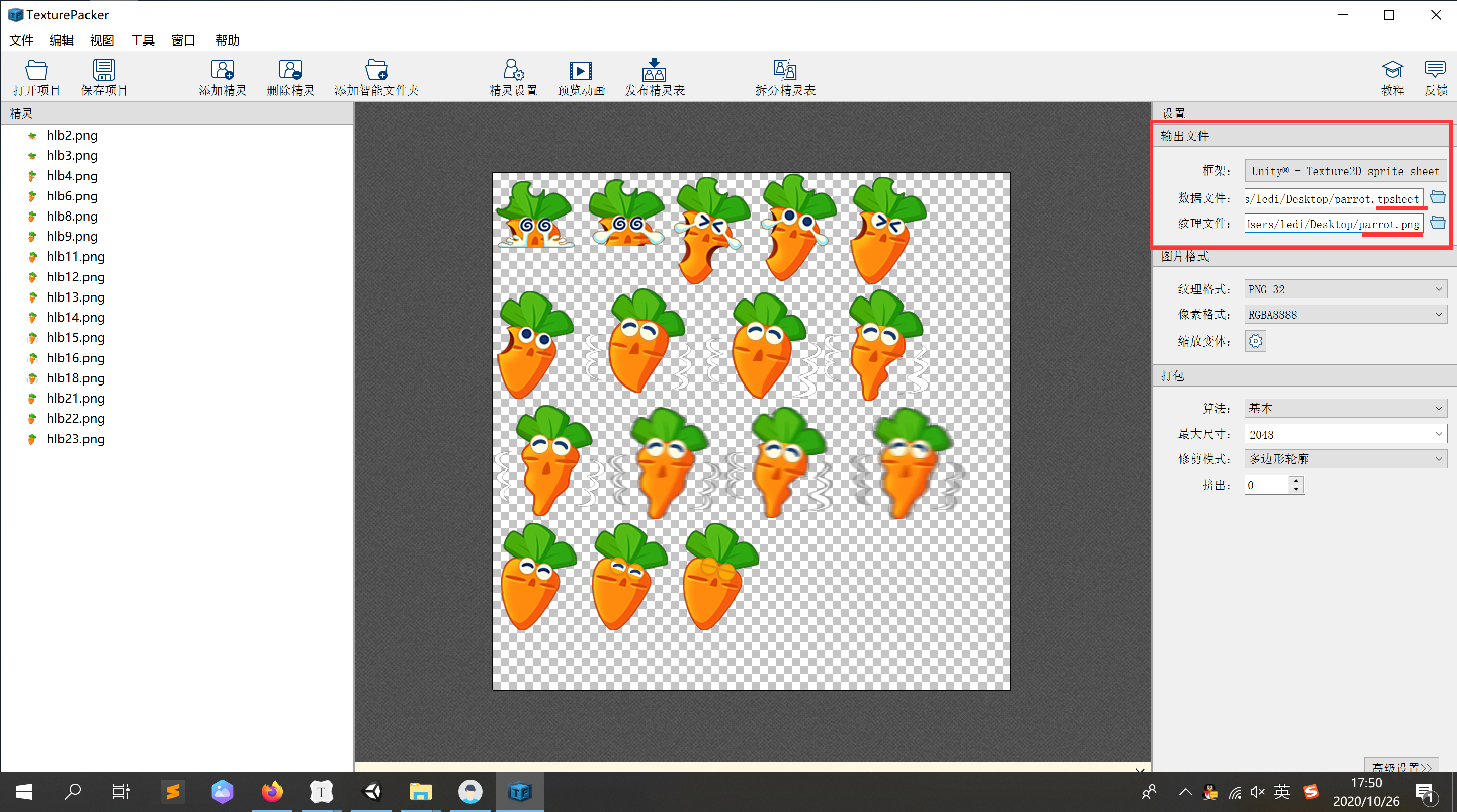
Task: Open the 最大尺寸 2048 combo box
Action: click(x=1438, y=434)
